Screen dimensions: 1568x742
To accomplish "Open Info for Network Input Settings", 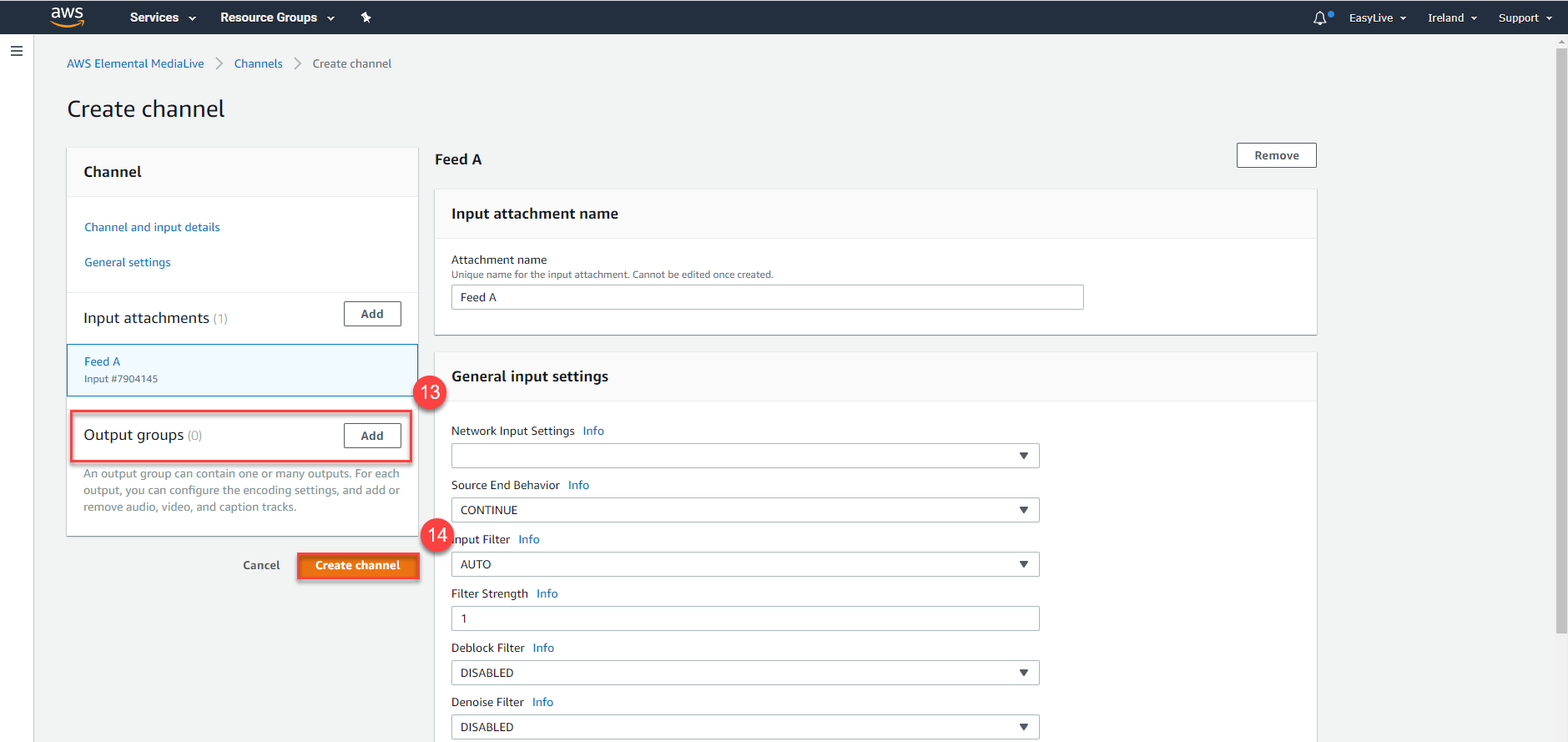I will coord(593,431).
